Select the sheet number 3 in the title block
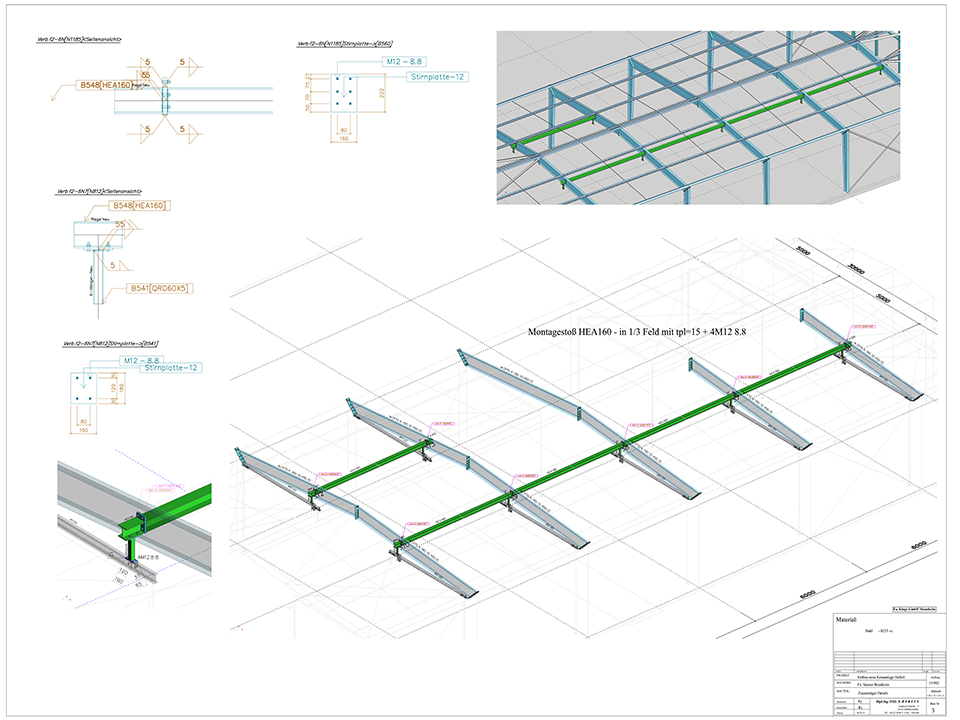This screenshot has width=960, height=720. pyautogui.click(x=931, y=709)
